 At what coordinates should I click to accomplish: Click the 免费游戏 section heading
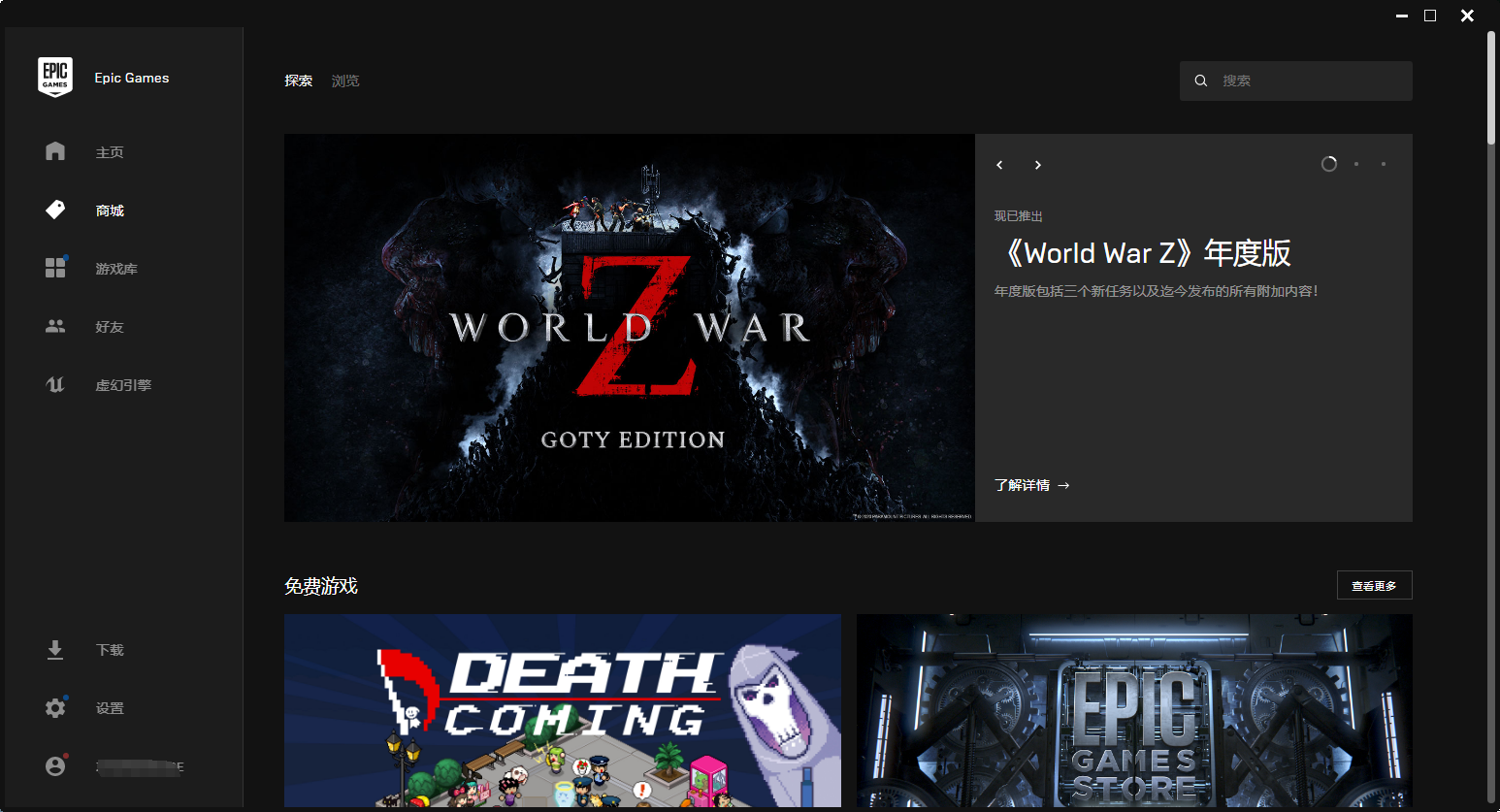[x=321, y=586]
